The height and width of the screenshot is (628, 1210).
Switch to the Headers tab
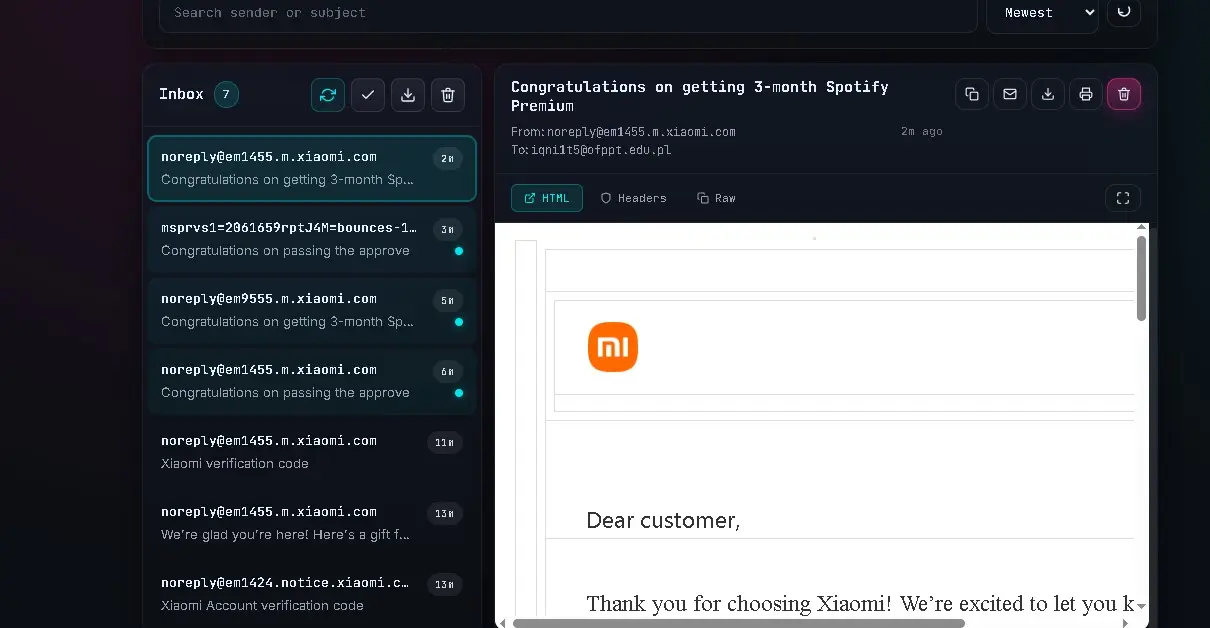coord(633,198)
